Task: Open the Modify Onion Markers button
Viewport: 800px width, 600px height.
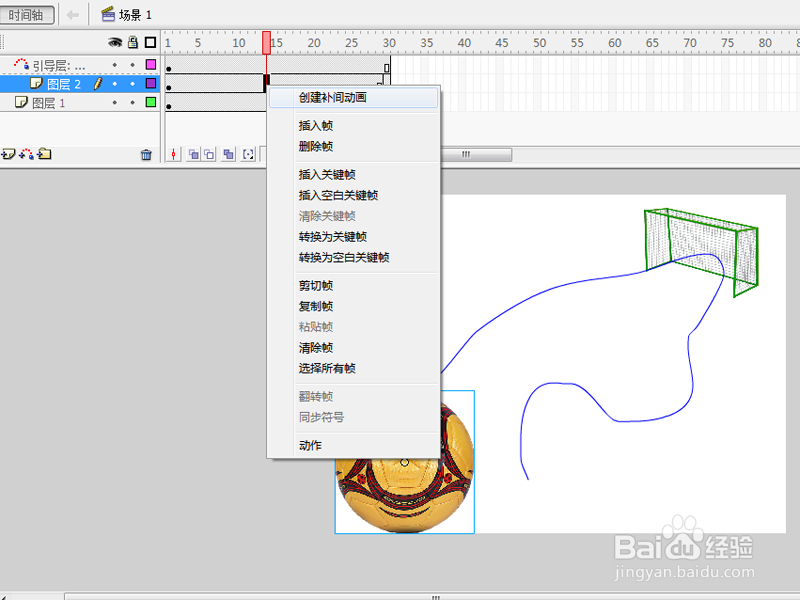Action: tap(248, 154)
